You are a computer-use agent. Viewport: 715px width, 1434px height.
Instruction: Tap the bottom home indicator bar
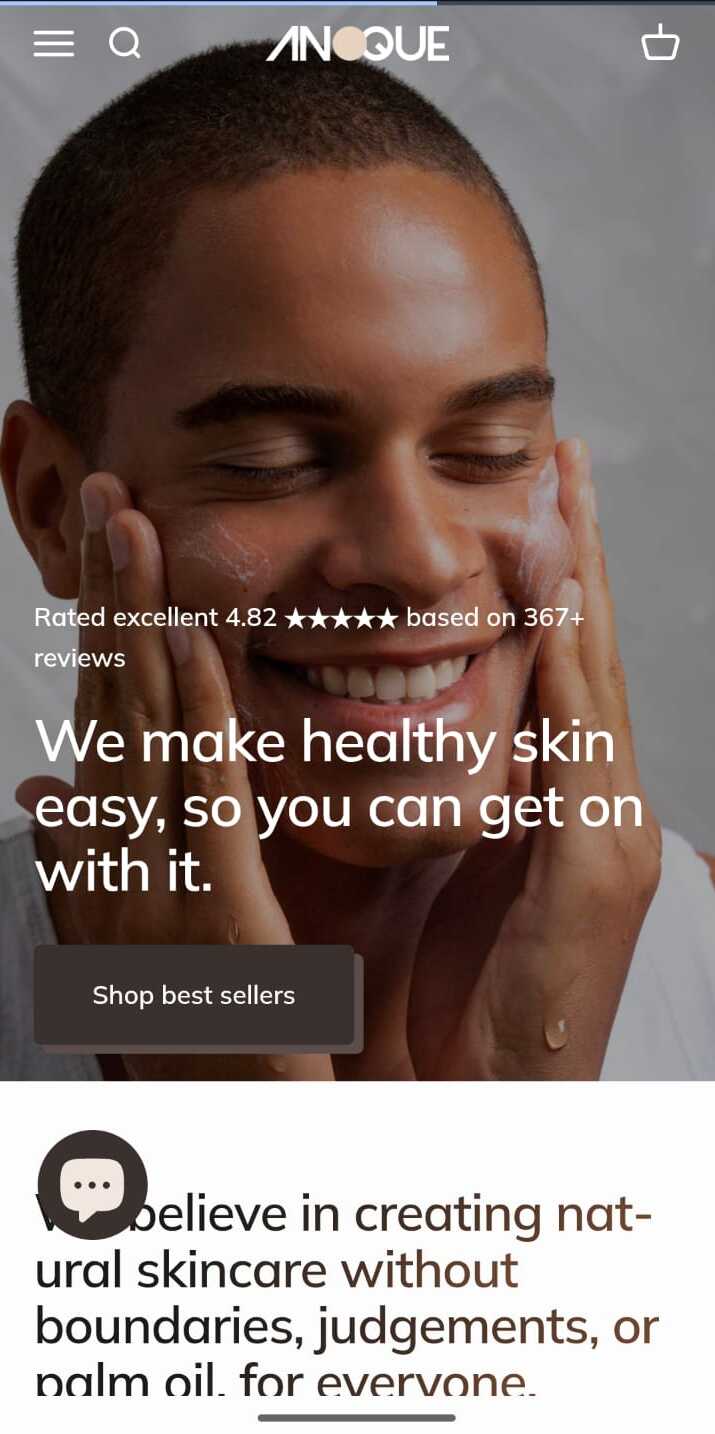[357, 1417]
